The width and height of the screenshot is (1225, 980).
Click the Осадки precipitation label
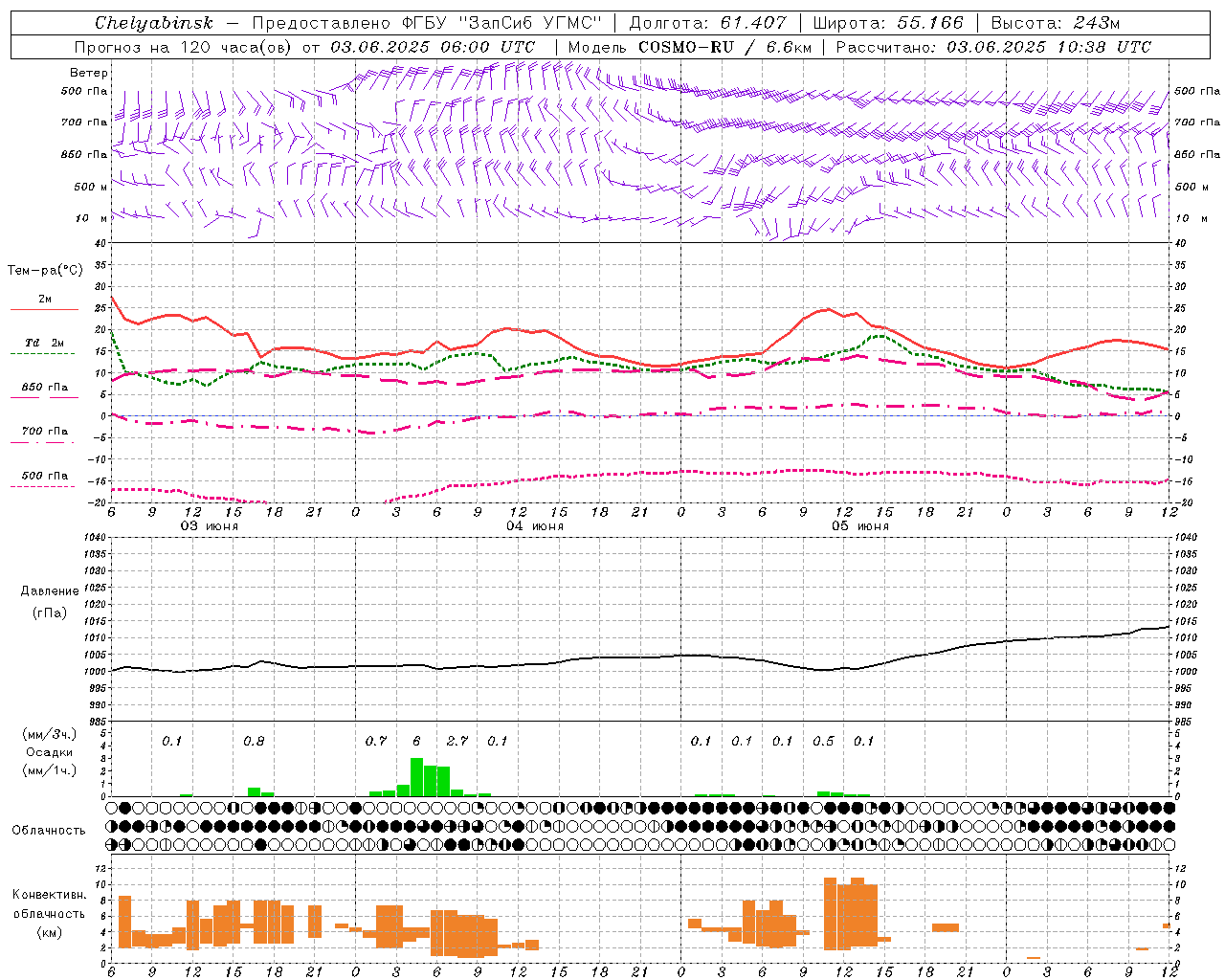(49, 752)
